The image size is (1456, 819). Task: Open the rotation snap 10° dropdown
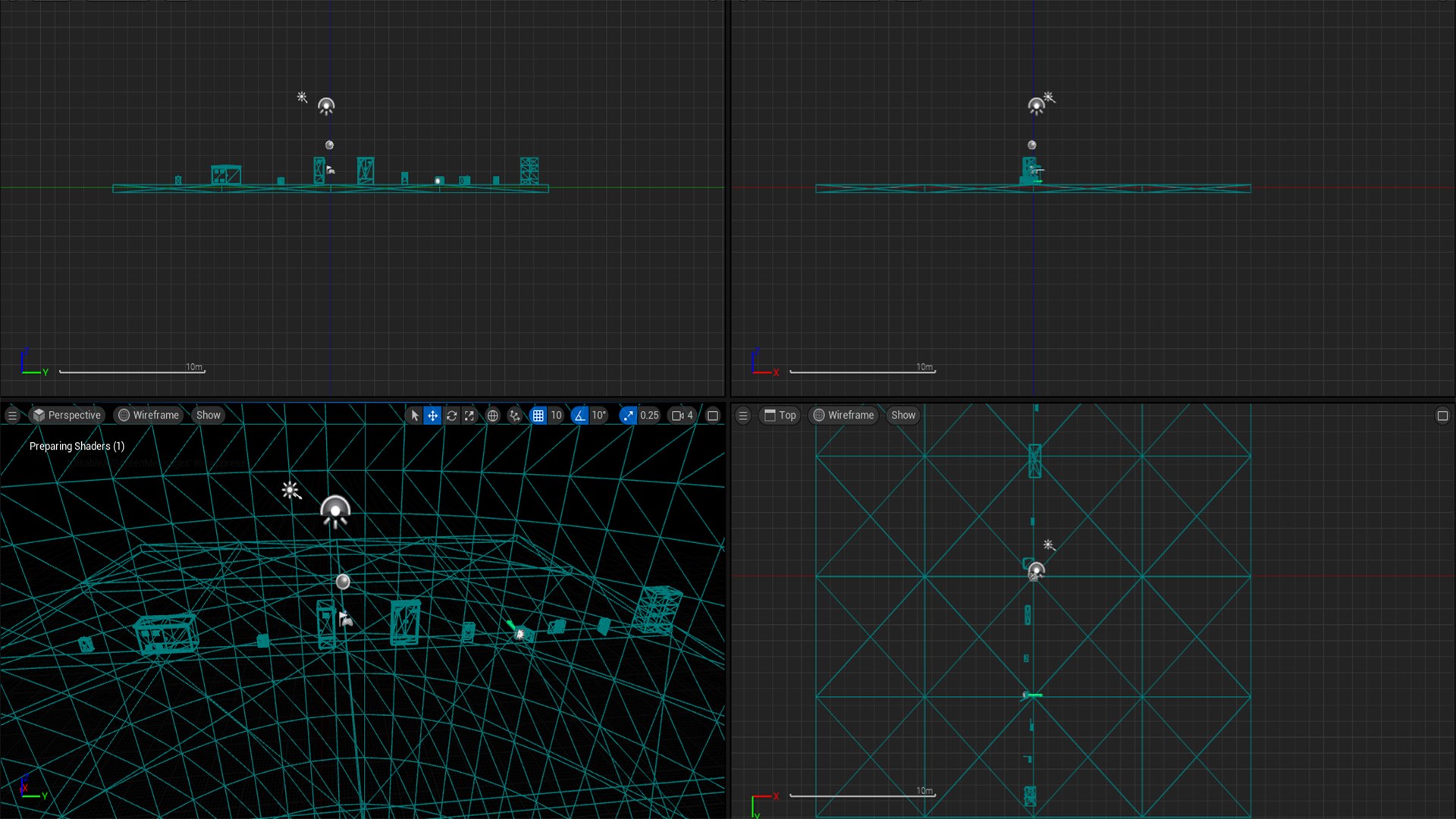[599, 416]
